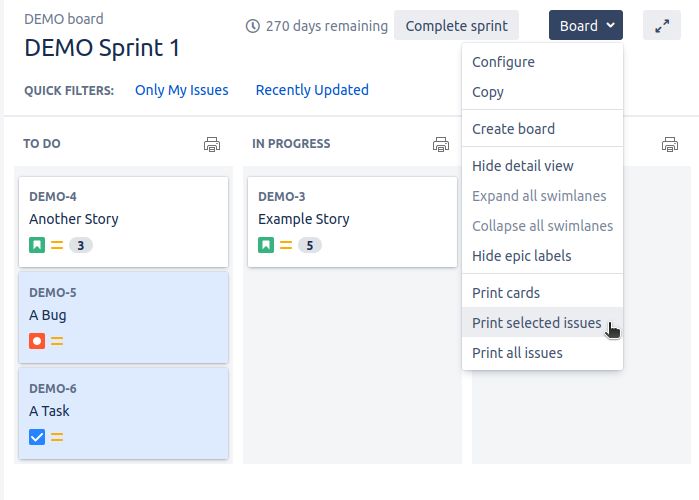Click the blue task checkbox icon on DEMO-6
The image size is (699, 500).
(x=37, y=437)
